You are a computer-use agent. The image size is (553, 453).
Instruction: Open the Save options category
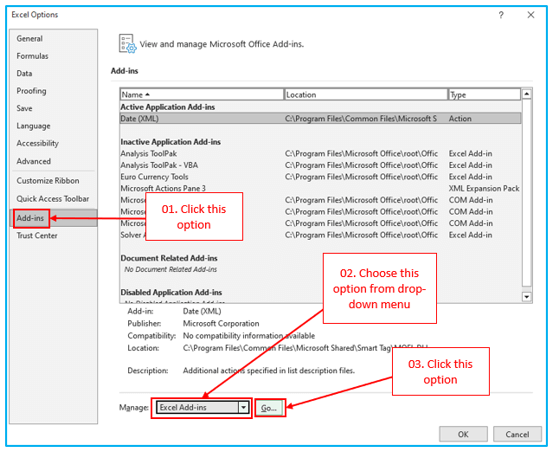point(24,108)
